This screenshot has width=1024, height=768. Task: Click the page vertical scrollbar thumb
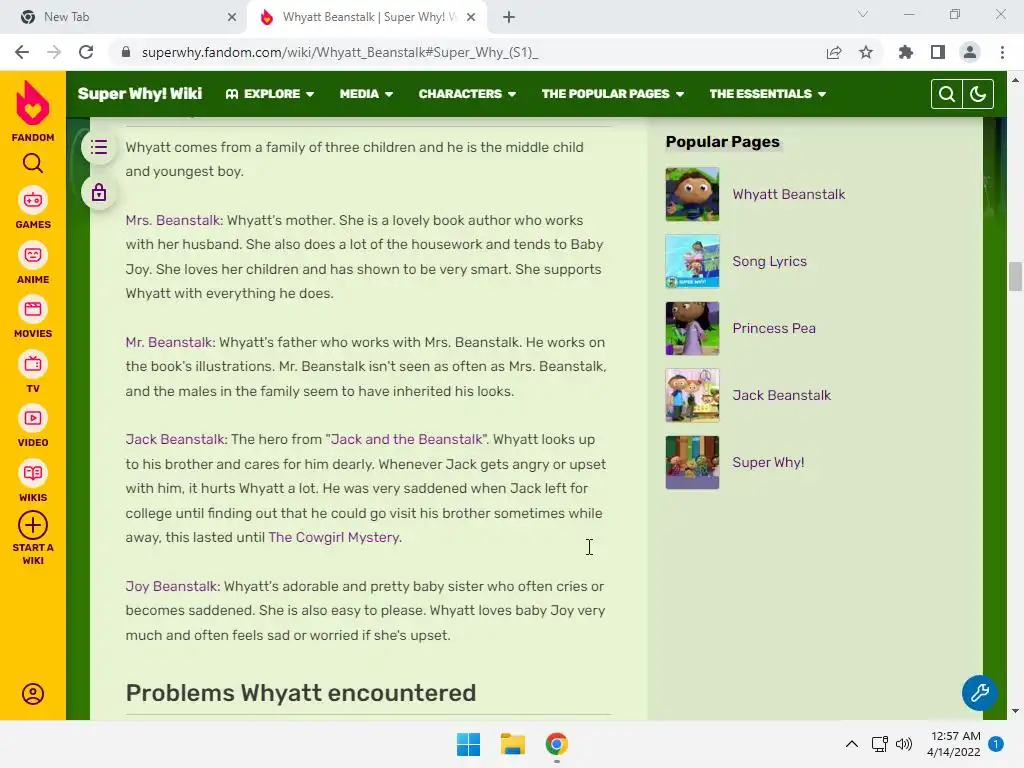(x=1015, y=276)
